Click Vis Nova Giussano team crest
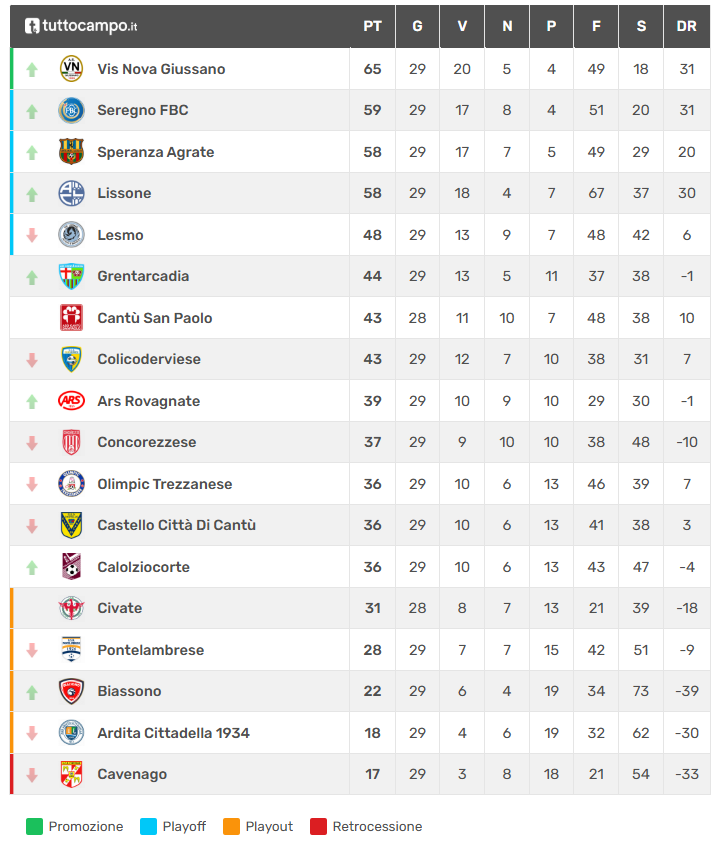Image resolution: width=721 pixels, height=842 pixels. [x=71, y=69]
